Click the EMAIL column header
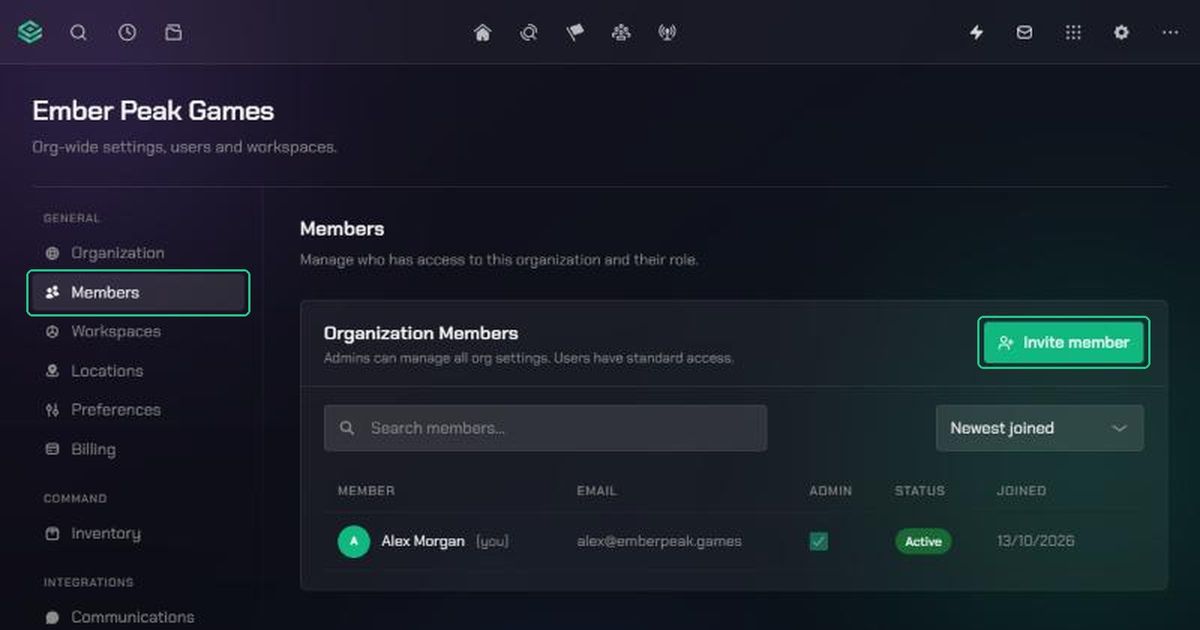 [597, 491]
